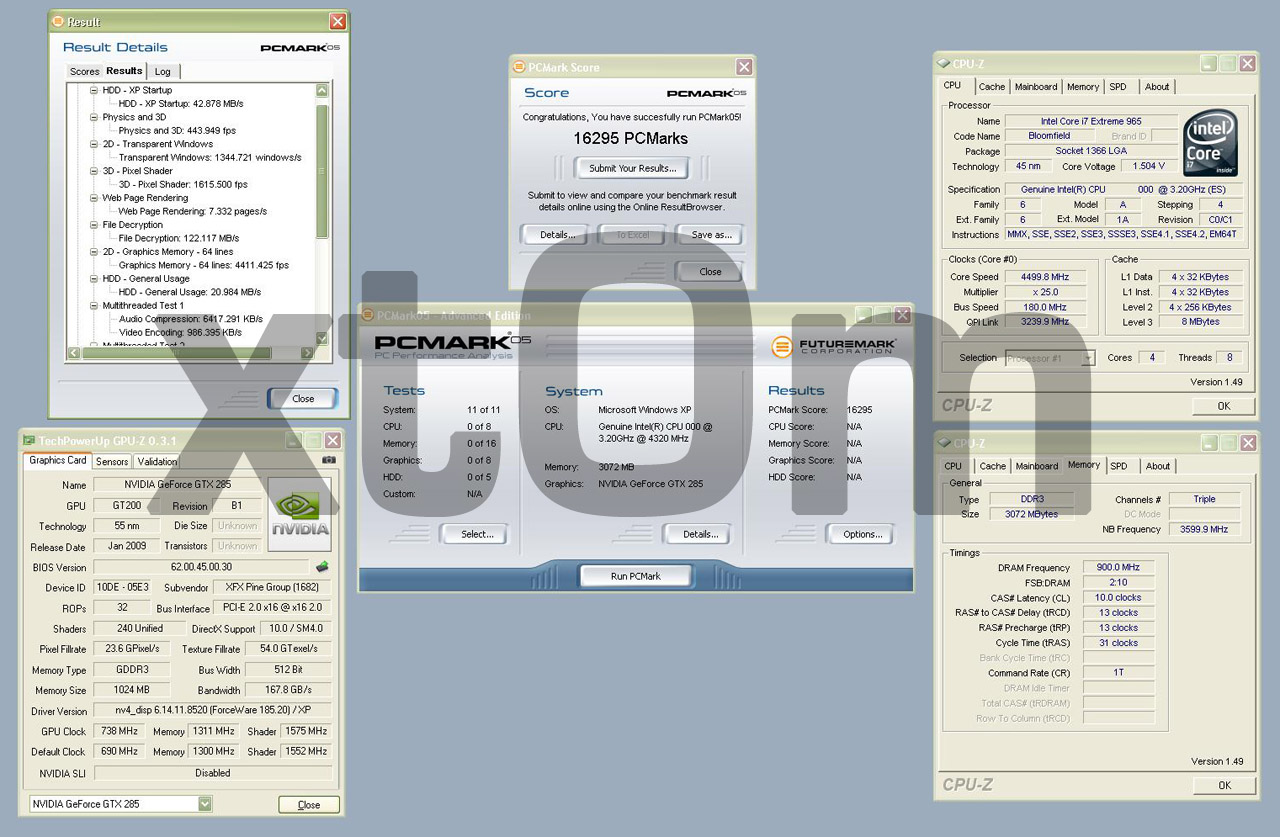The width and height of the screenshot is (1280, 837).
Task: Click Details button under System panel
Action: (x=700, y=534)
